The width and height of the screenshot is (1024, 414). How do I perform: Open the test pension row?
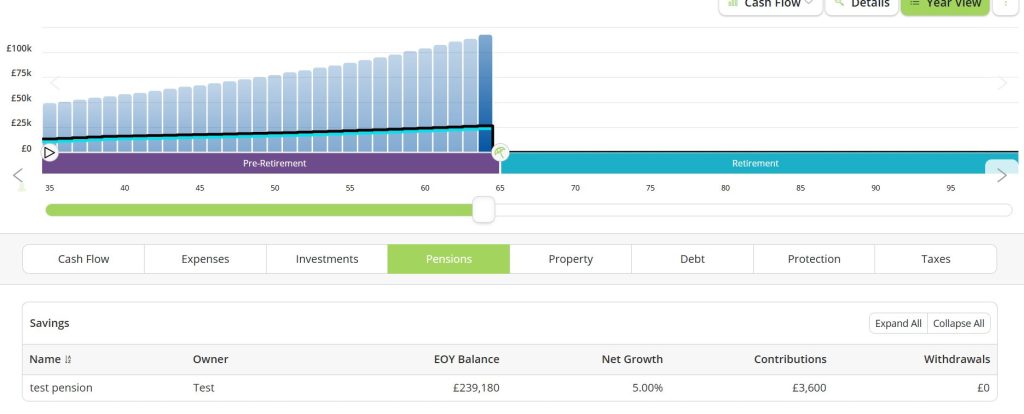point(61,388)
